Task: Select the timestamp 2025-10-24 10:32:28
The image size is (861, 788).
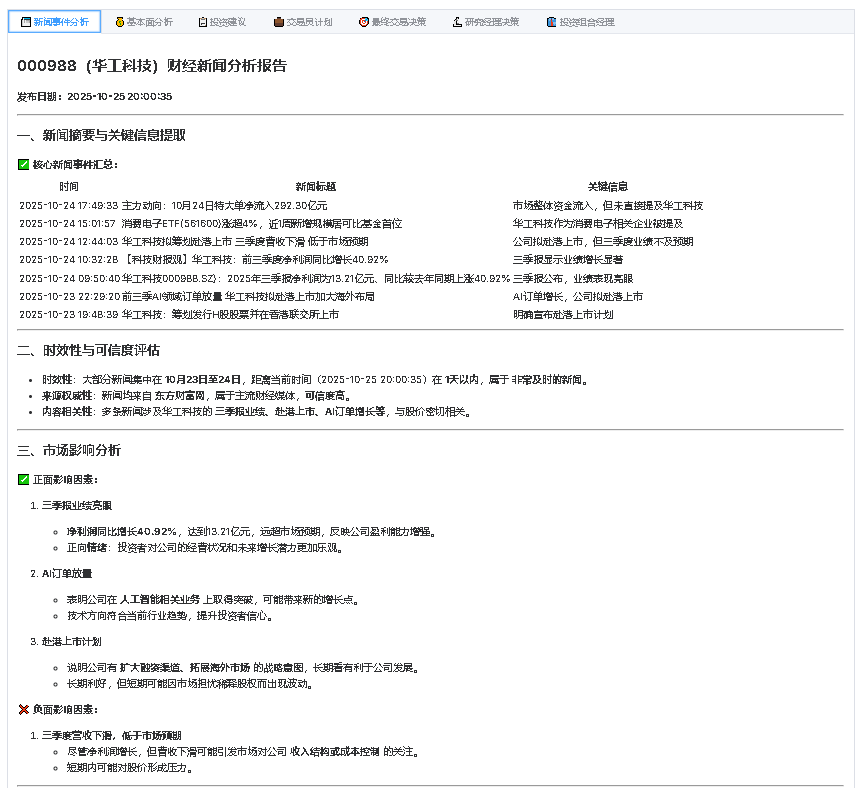Action: click(x=69, y=259)
